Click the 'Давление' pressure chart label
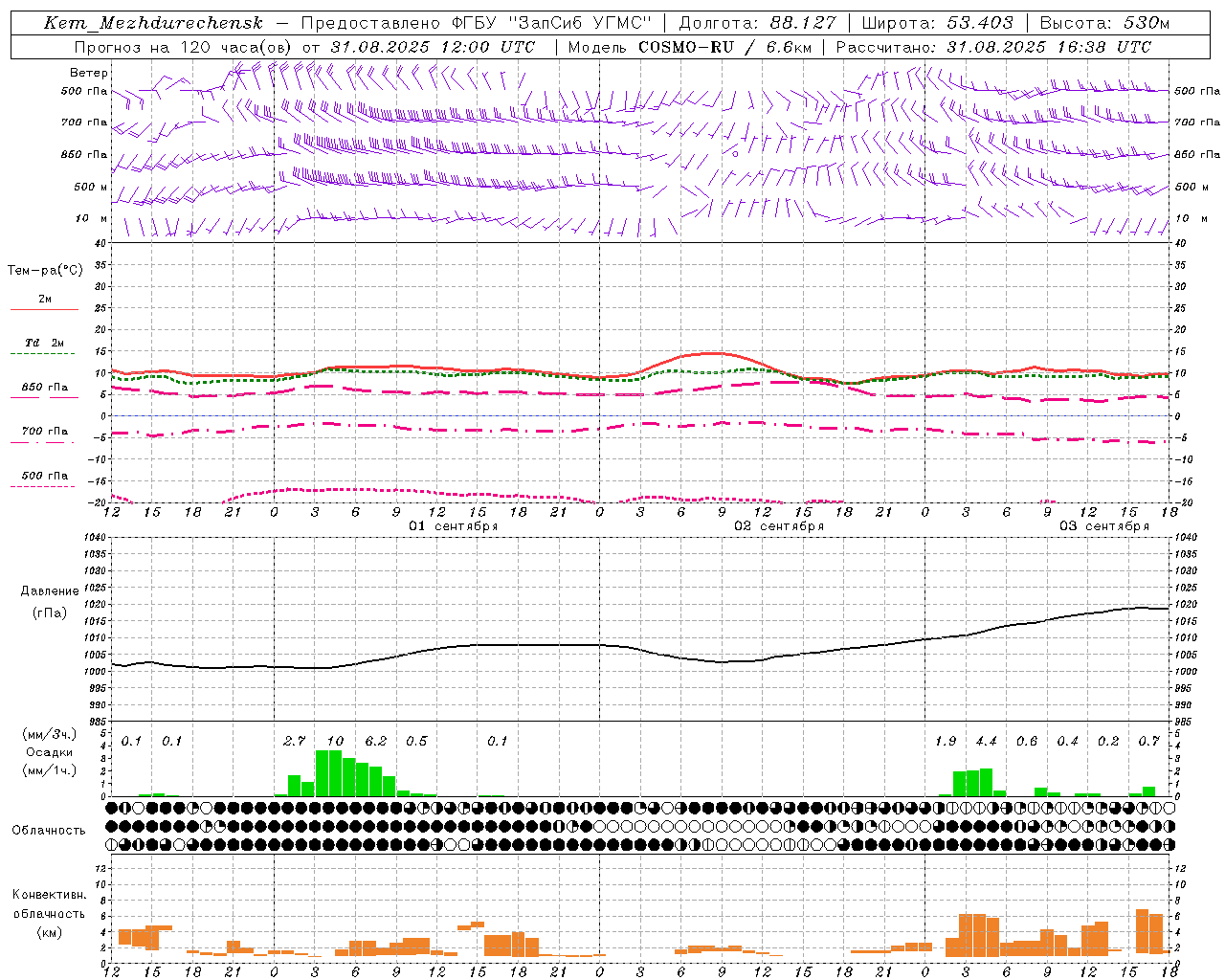The width and height of the screenshot is (1225, 980). pyautogui.click(x=50, y=591)
